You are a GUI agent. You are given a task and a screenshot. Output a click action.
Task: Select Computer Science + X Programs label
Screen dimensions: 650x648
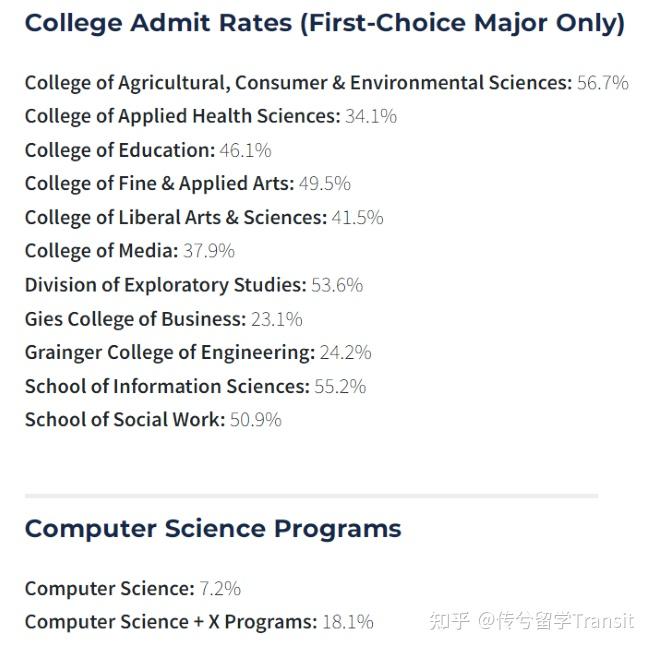point(170,622)
